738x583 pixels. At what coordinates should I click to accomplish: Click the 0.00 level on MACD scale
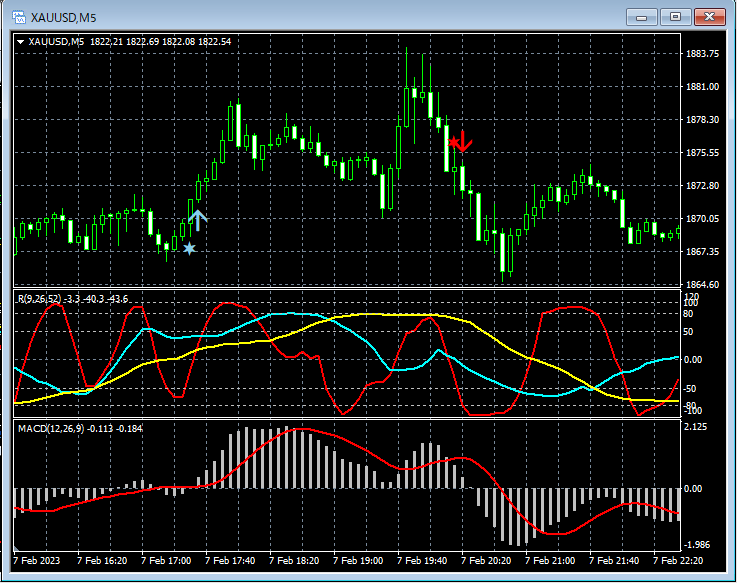[x=693, y=489]
